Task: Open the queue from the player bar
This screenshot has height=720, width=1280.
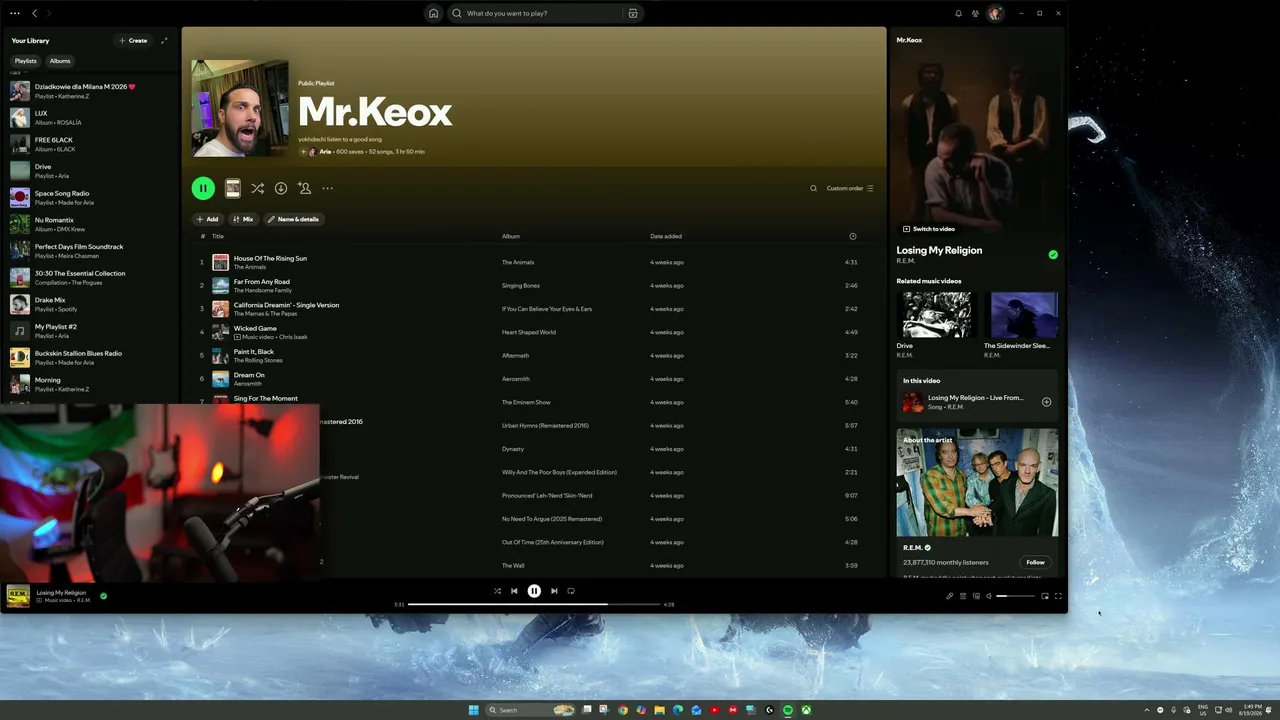Action: coord(963,596)
